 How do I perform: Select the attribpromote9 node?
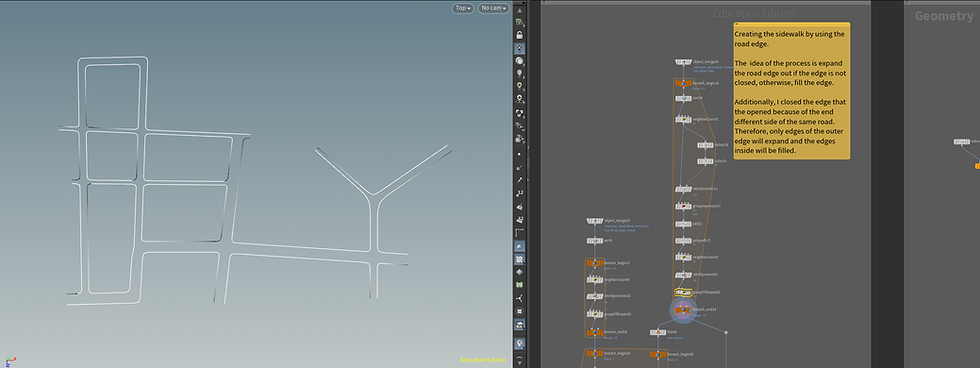click(683, 274)
